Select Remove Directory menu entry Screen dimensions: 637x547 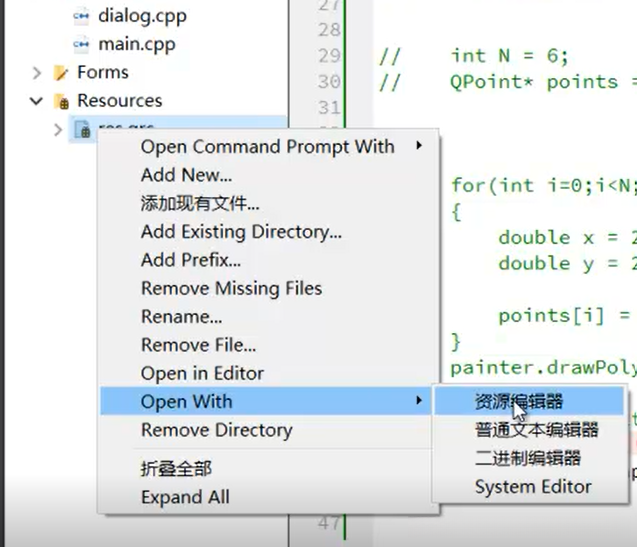point(268,430)
